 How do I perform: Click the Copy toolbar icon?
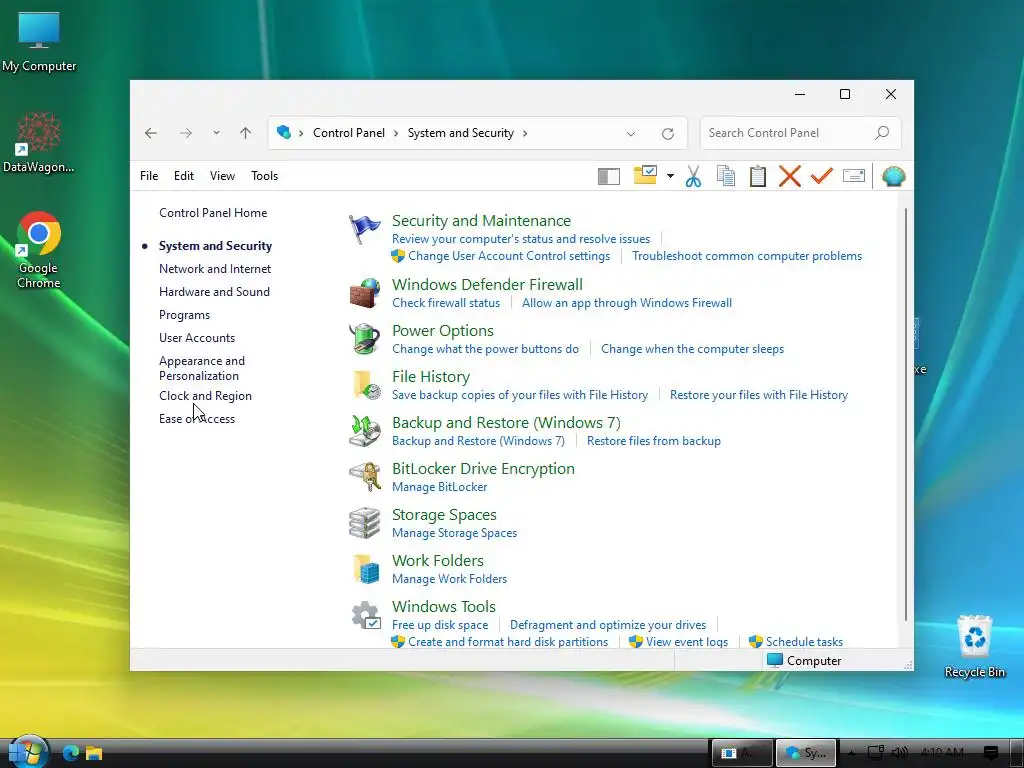(726, 176)
